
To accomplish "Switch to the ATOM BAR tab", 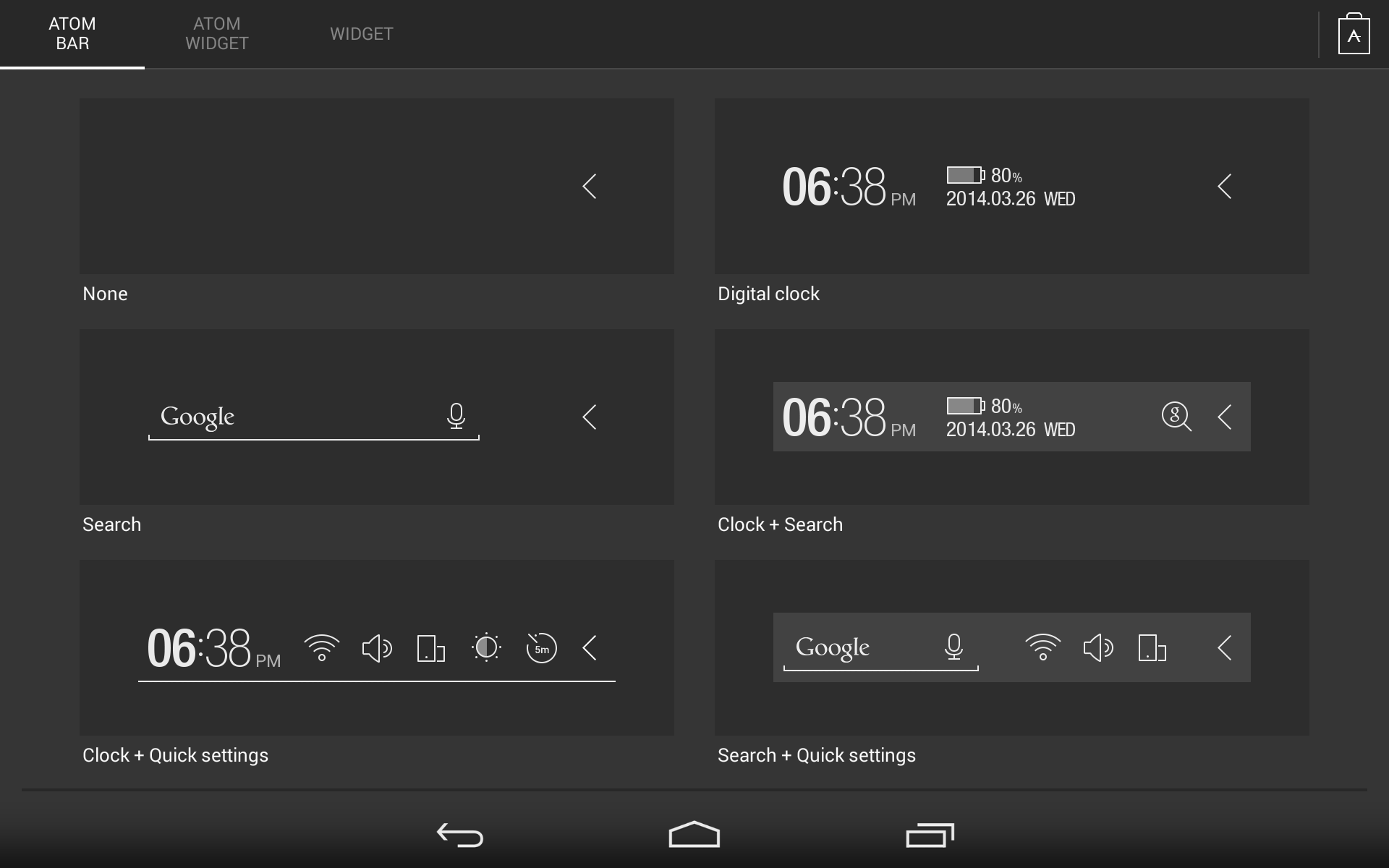I will coord(72,34).
